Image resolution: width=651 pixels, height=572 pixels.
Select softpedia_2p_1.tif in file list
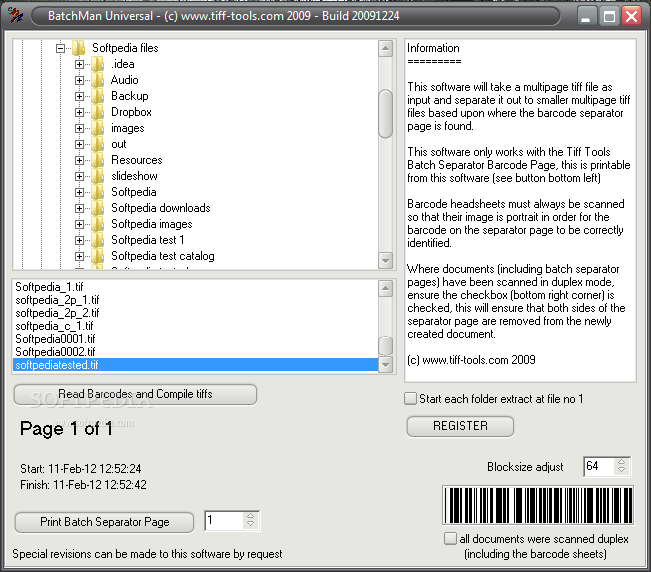coord(195,300)
